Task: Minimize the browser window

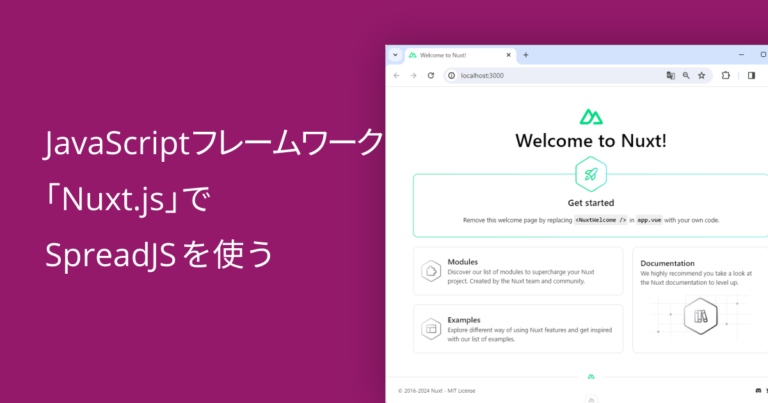Action: pos(741,55)
